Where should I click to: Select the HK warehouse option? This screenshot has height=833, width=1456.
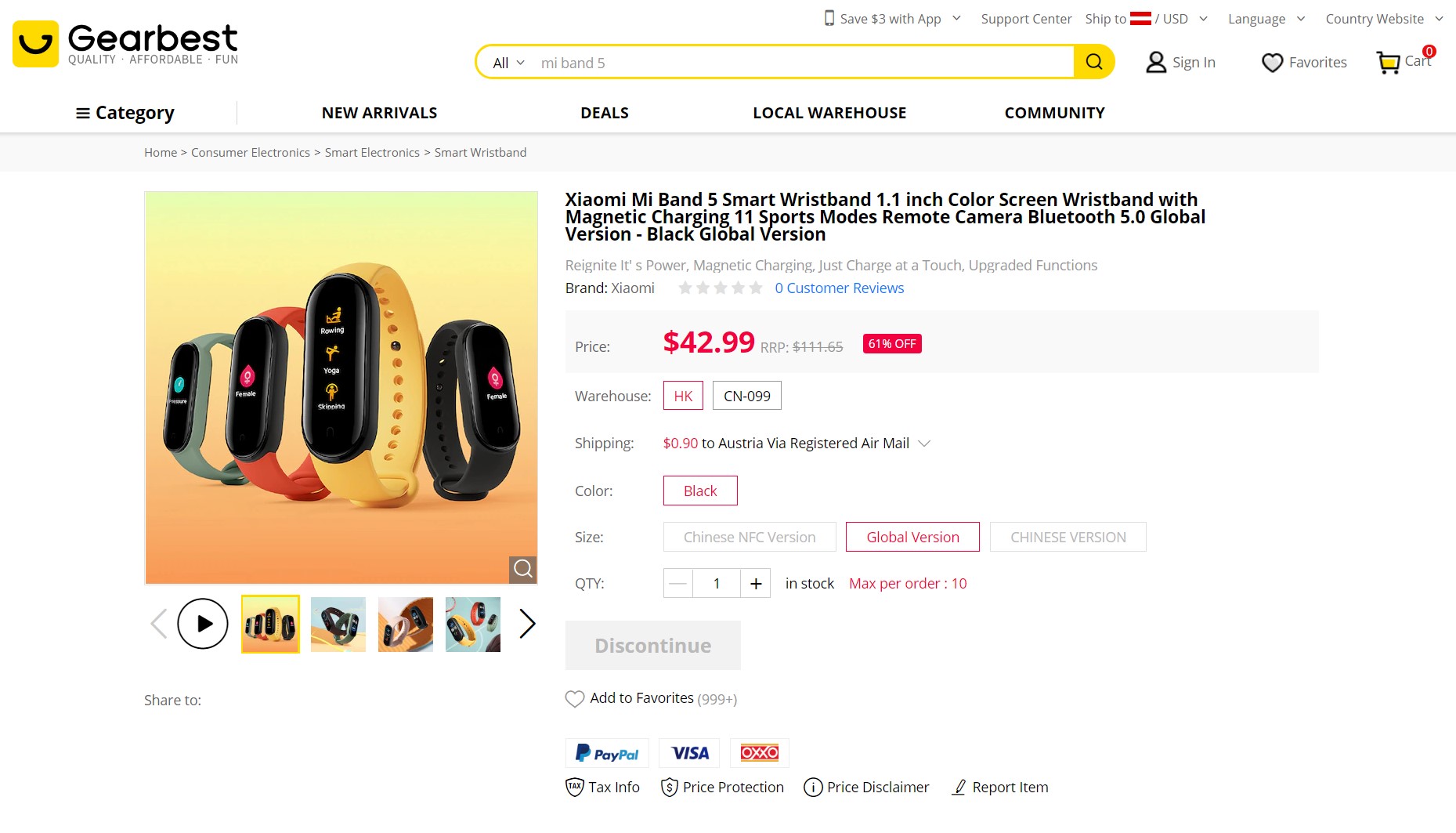(x=683, y=396)
